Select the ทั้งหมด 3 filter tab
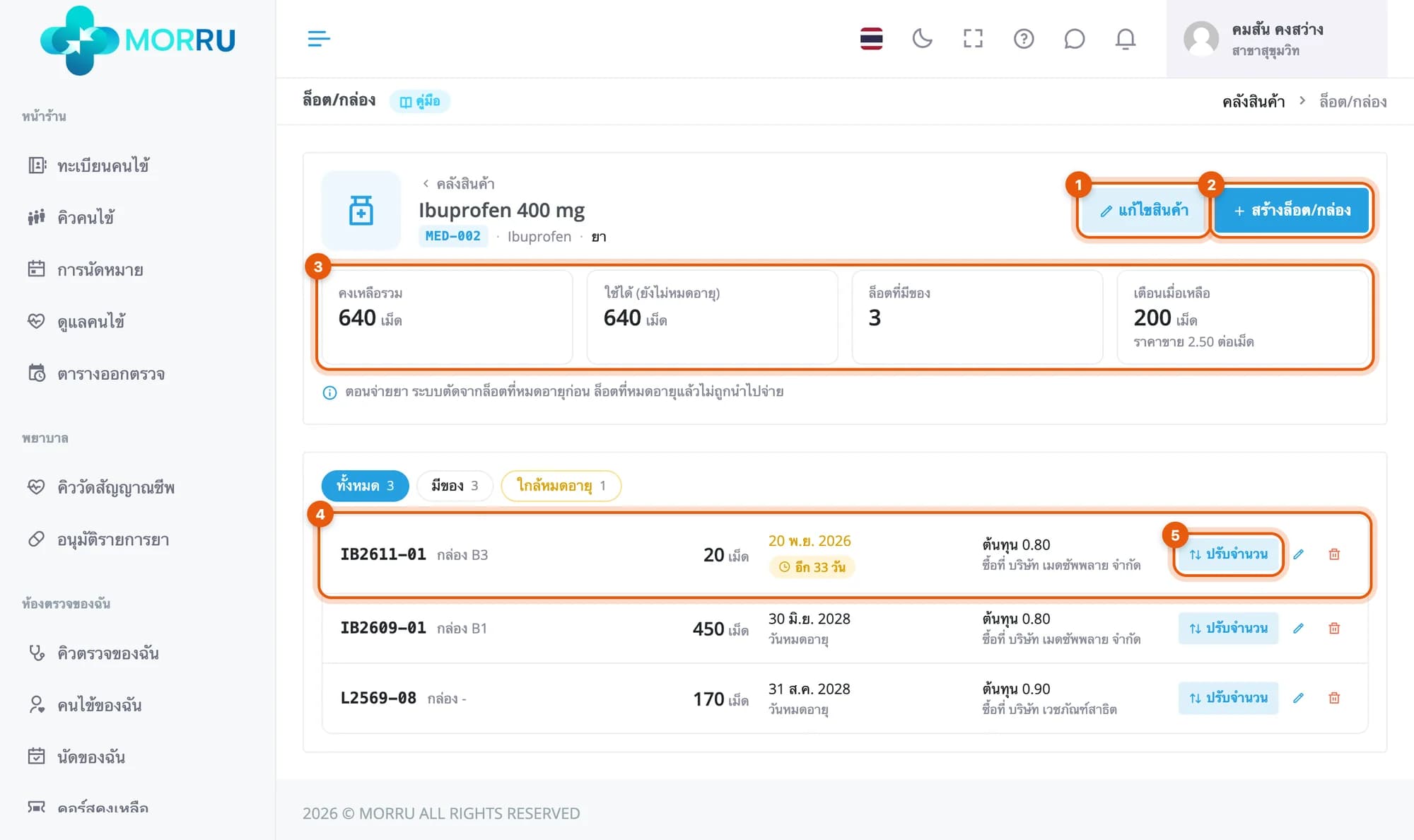This screenshot has height=840, width=1414. tap(365, 486)
